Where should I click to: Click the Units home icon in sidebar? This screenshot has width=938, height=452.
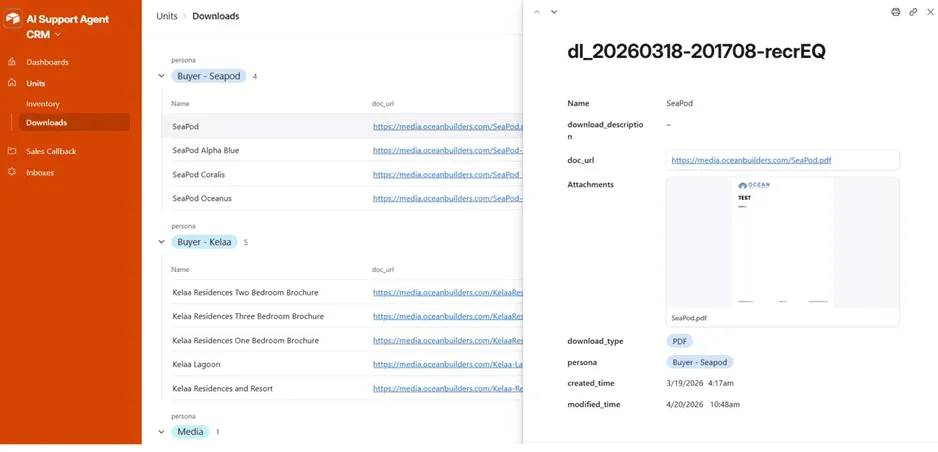tap(12, 83)
